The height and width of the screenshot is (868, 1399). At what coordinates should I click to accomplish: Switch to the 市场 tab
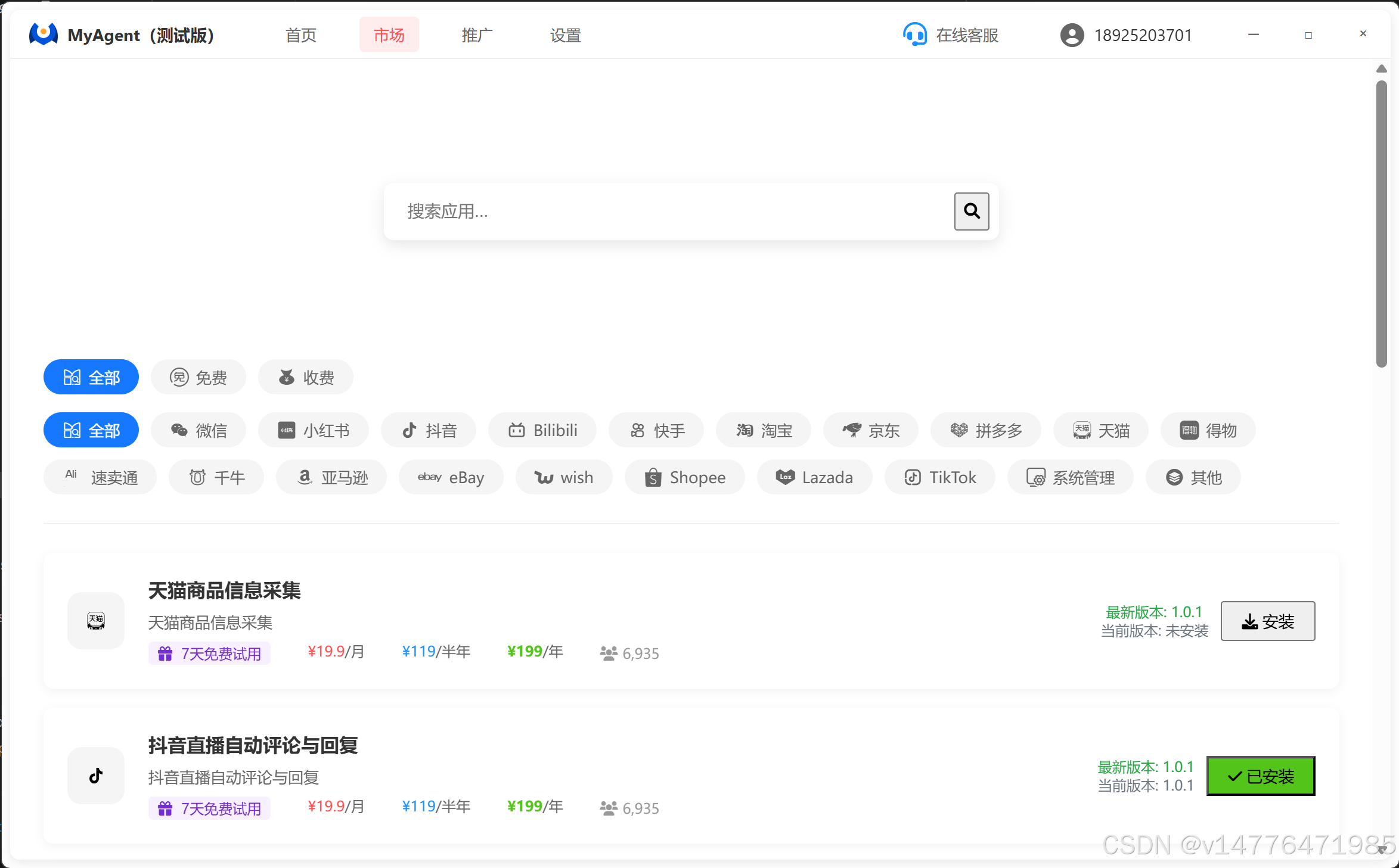click(389, 35)
